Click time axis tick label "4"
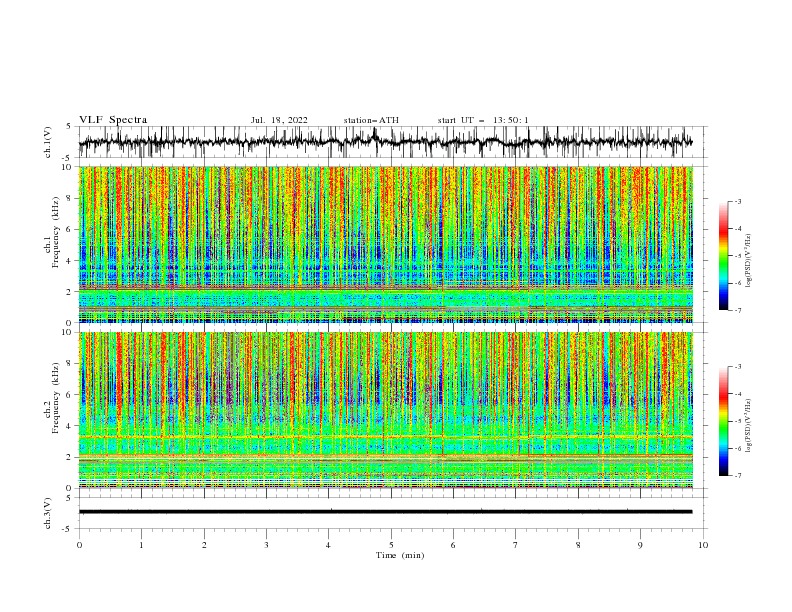 pos(329,545)
